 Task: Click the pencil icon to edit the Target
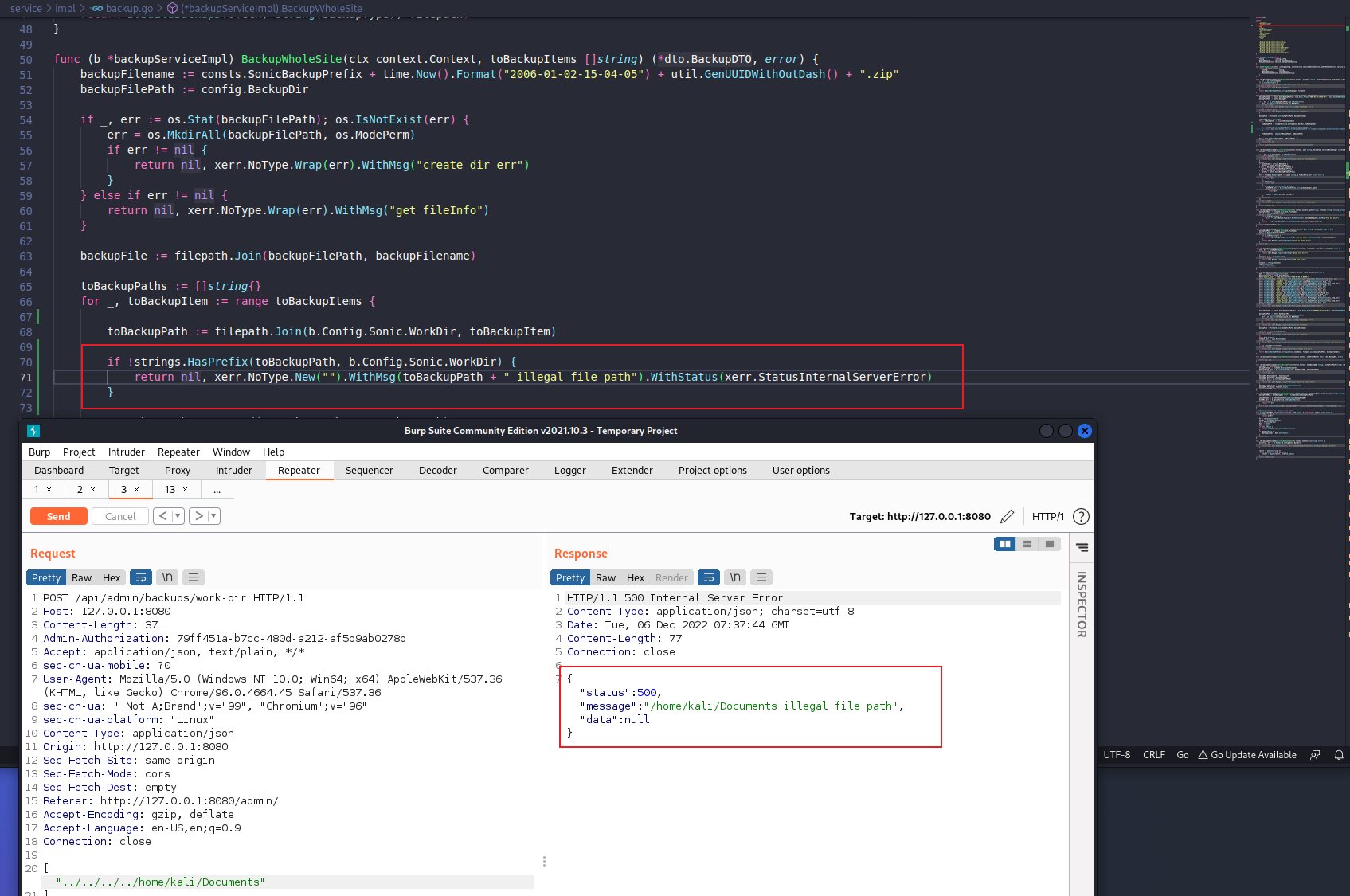[1007, 516]
